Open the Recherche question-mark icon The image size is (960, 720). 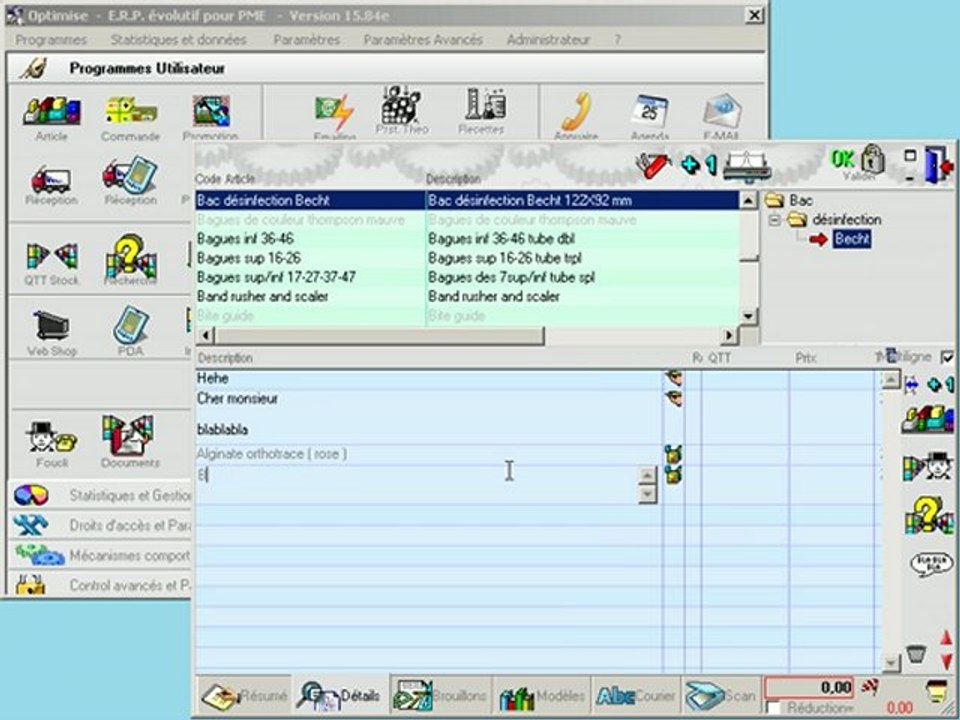click(x=130, y=257)
